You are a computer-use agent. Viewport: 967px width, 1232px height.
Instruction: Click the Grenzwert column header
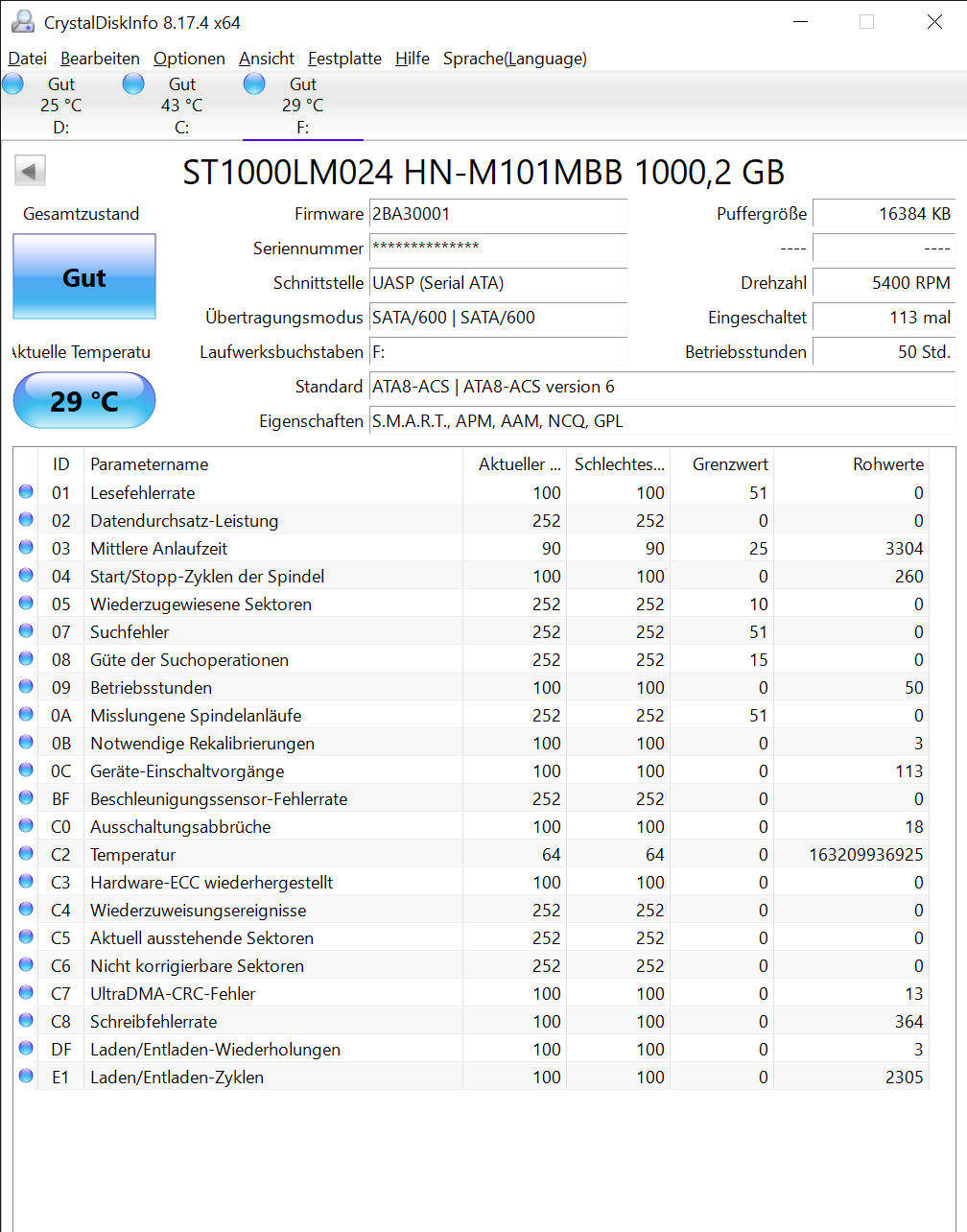722,464
